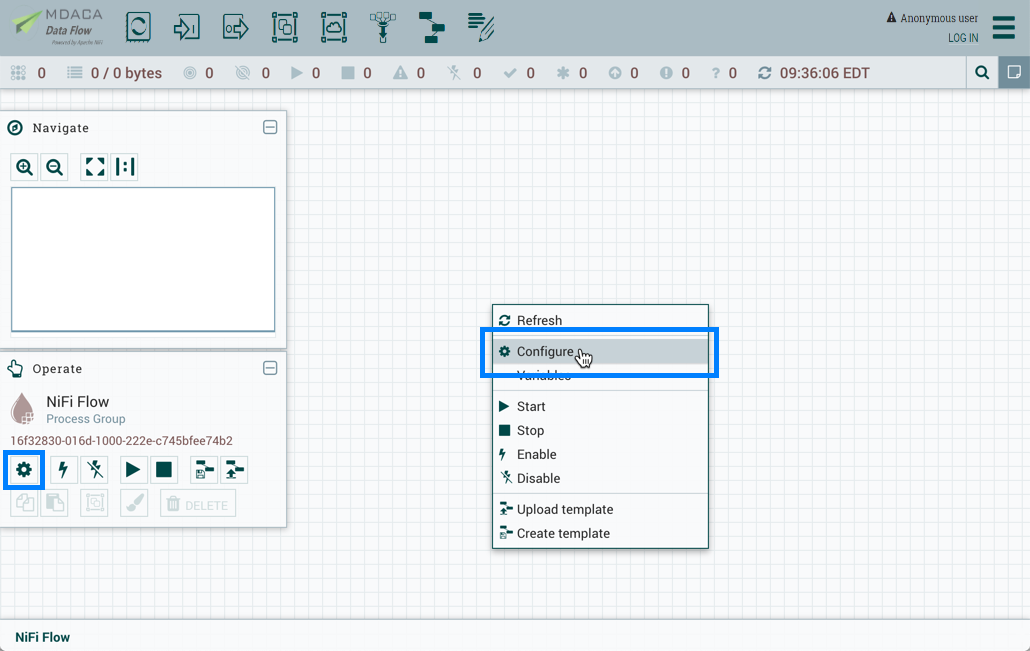The height and width of the screenshot is (651, 1030).
Task: Open the hamburger menu at top right
Action: pos(1003,28)
